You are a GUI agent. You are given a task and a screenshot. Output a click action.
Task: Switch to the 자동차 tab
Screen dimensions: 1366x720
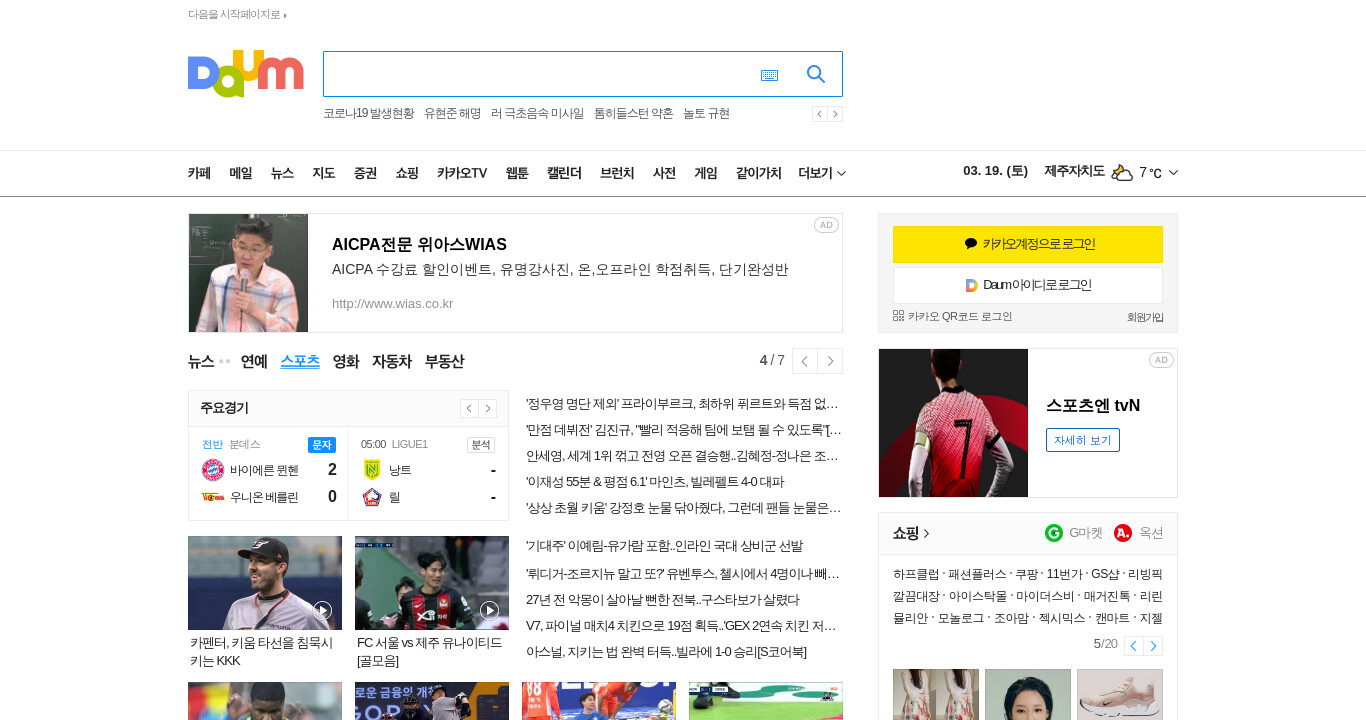click(x=392, y=361)
